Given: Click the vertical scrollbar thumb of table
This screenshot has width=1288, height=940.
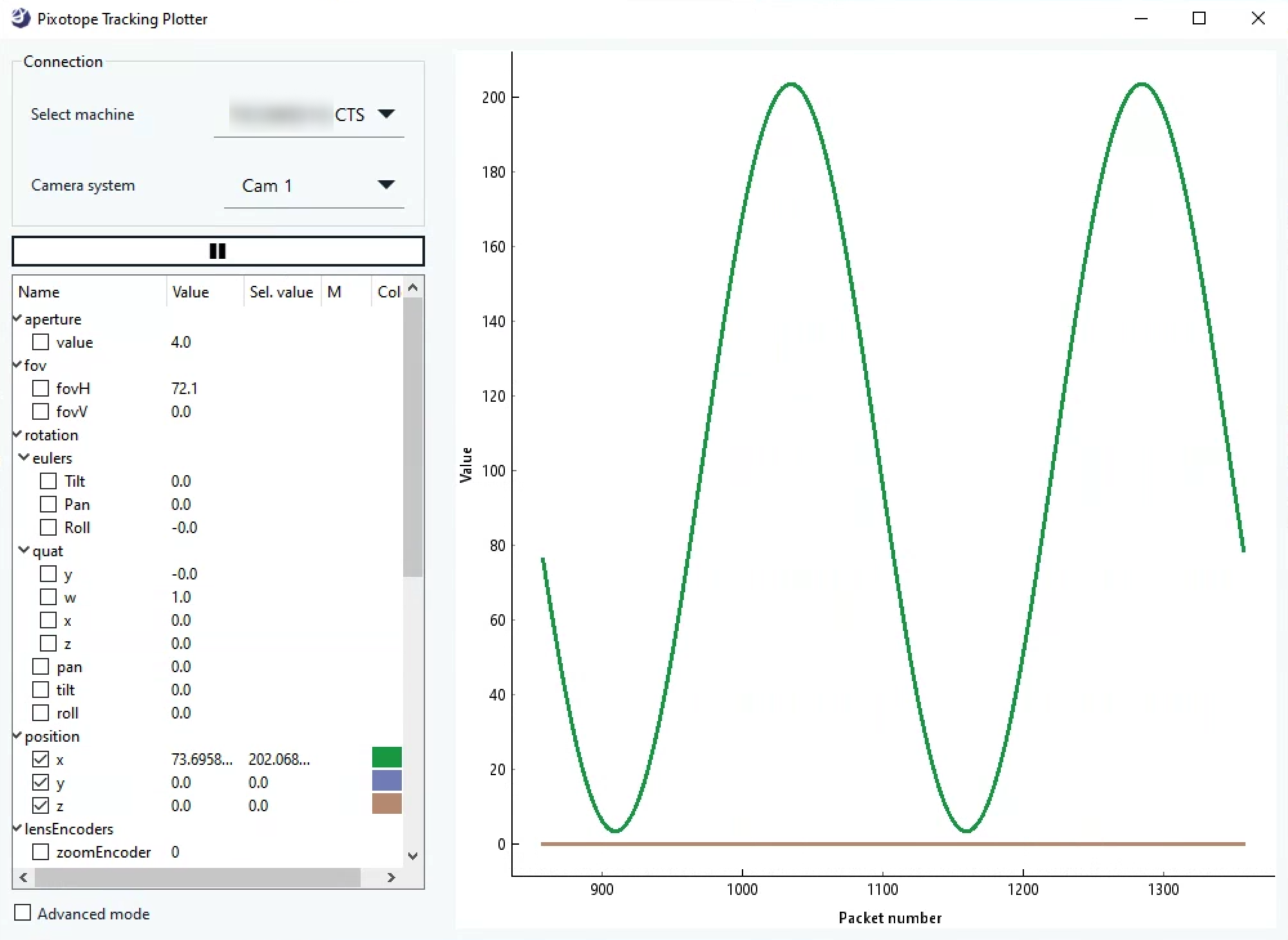Looking at the screenshot, I should tap(413, 438).
